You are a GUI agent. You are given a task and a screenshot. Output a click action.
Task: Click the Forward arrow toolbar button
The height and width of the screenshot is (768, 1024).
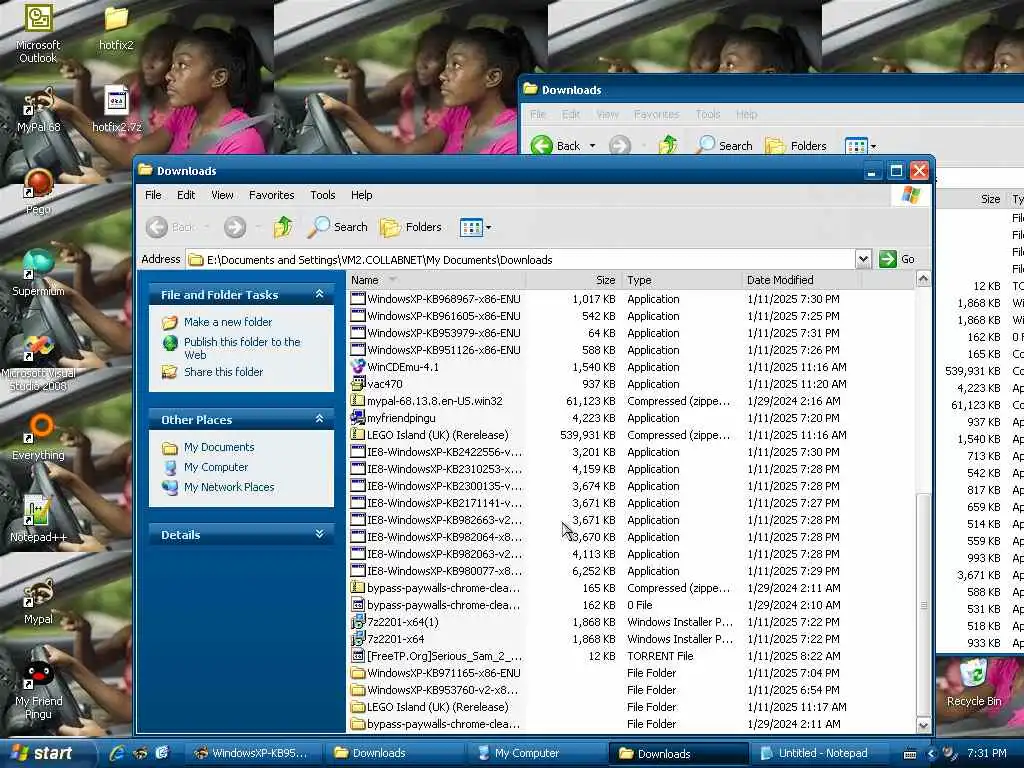[x=235, y=227]
